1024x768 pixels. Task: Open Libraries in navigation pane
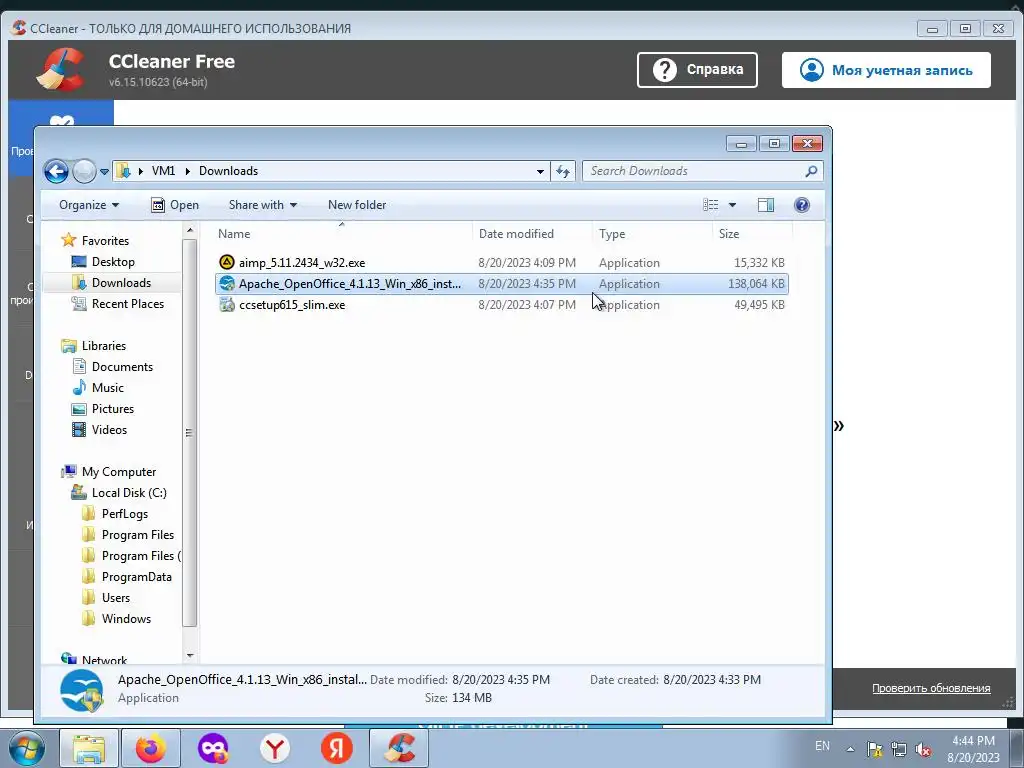[x=103, y=345]
